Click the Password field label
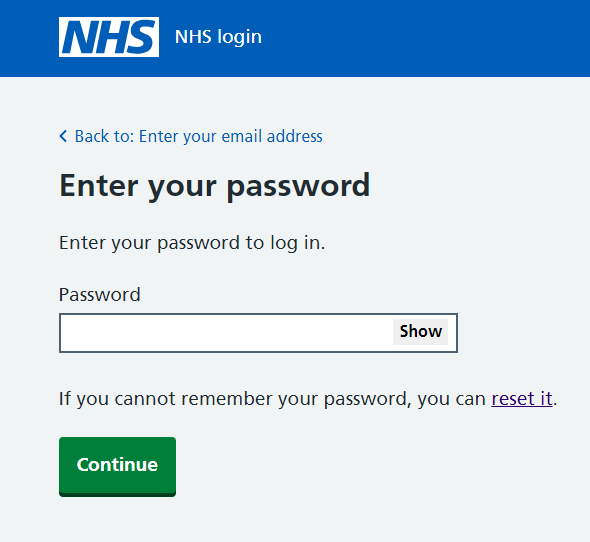The height and width of the screenshot is (542, 590). coord(100,294)
